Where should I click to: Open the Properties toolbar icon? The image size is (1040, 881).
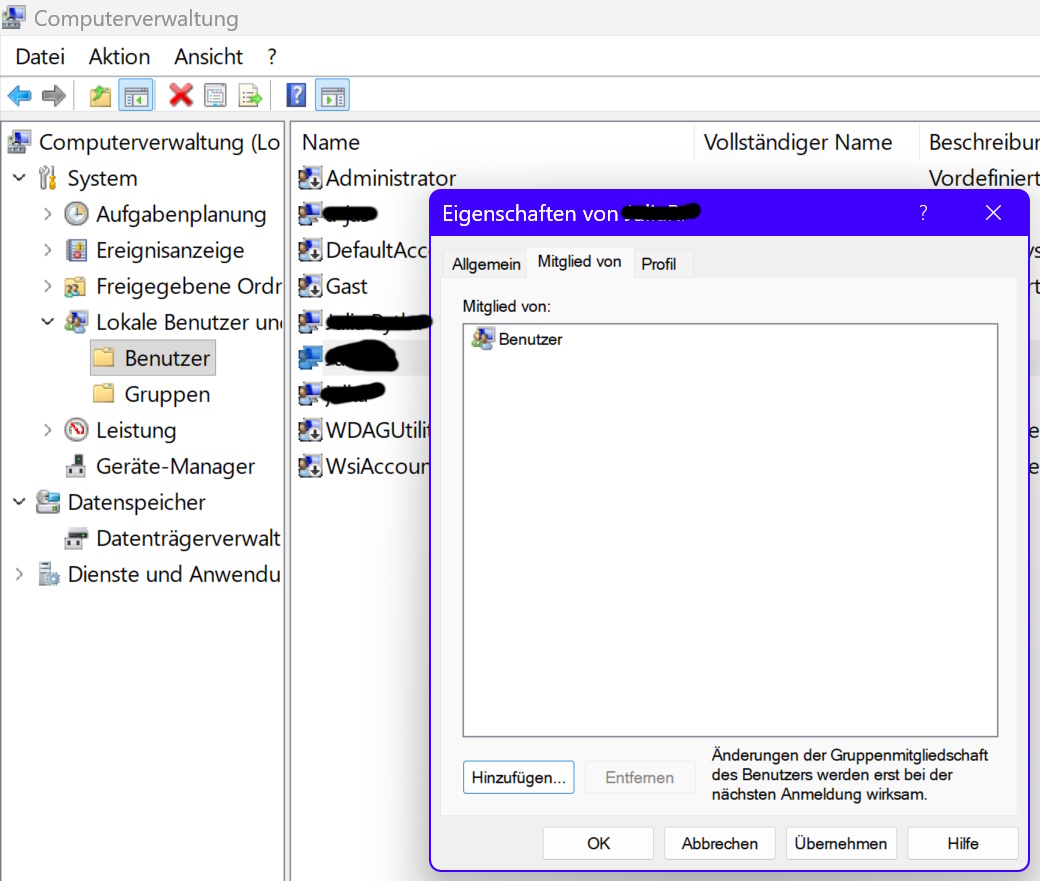pos(215,95)
